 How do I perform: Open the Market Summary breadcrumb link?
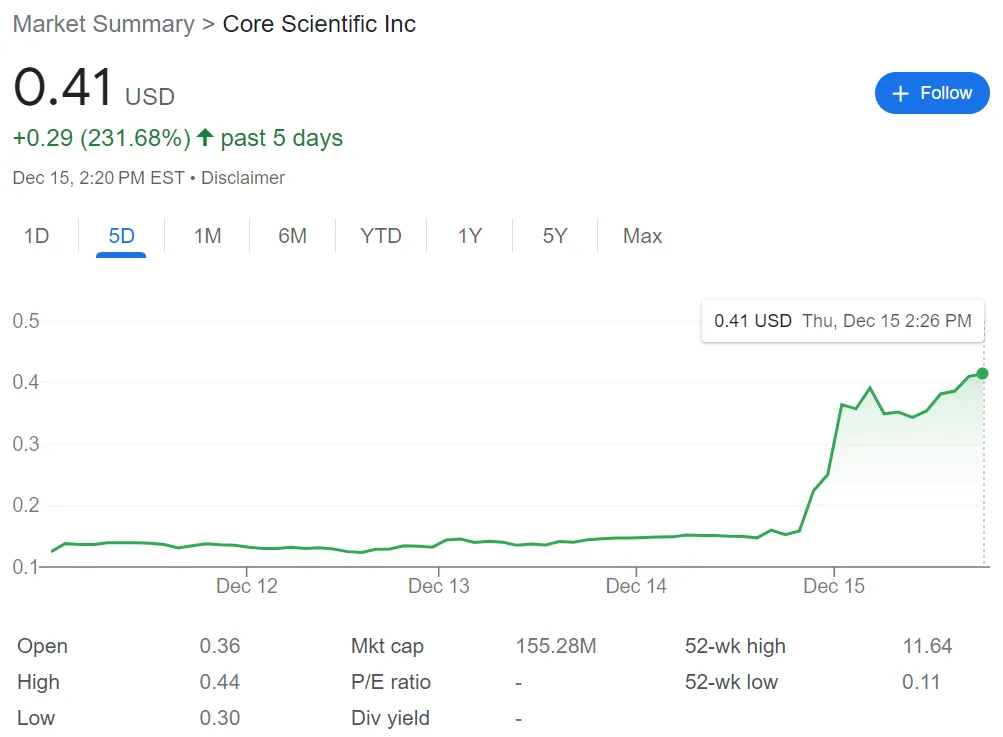tap(103, 24)
